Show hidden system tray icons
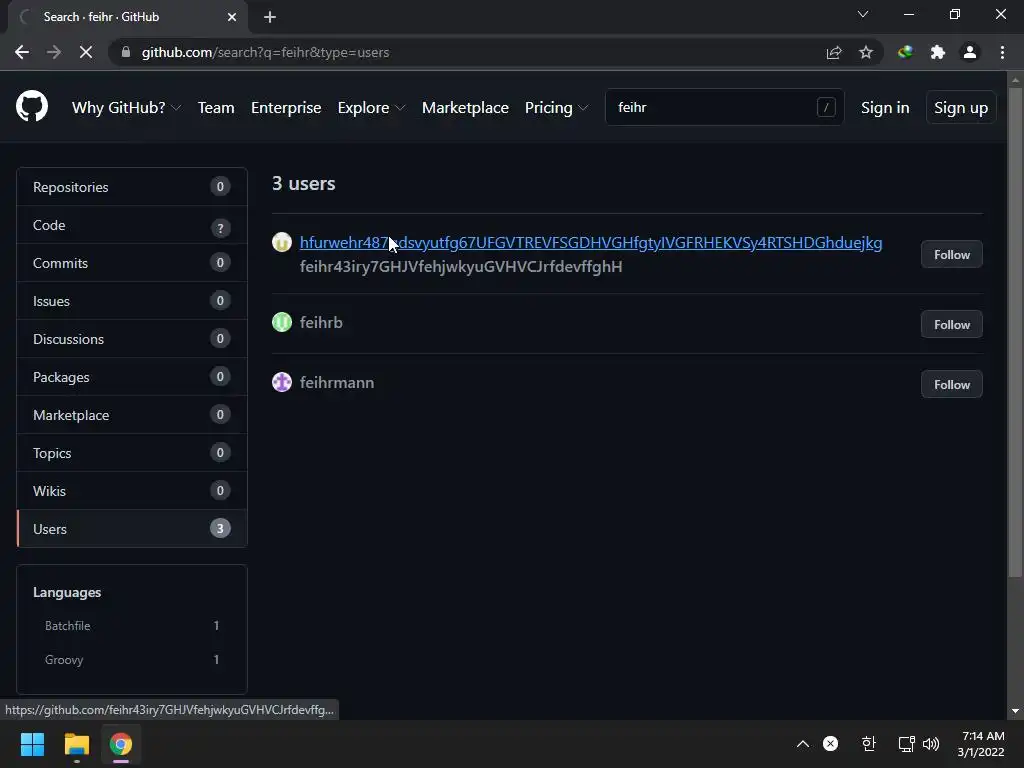1024x768 pixels. coord(803,744)
